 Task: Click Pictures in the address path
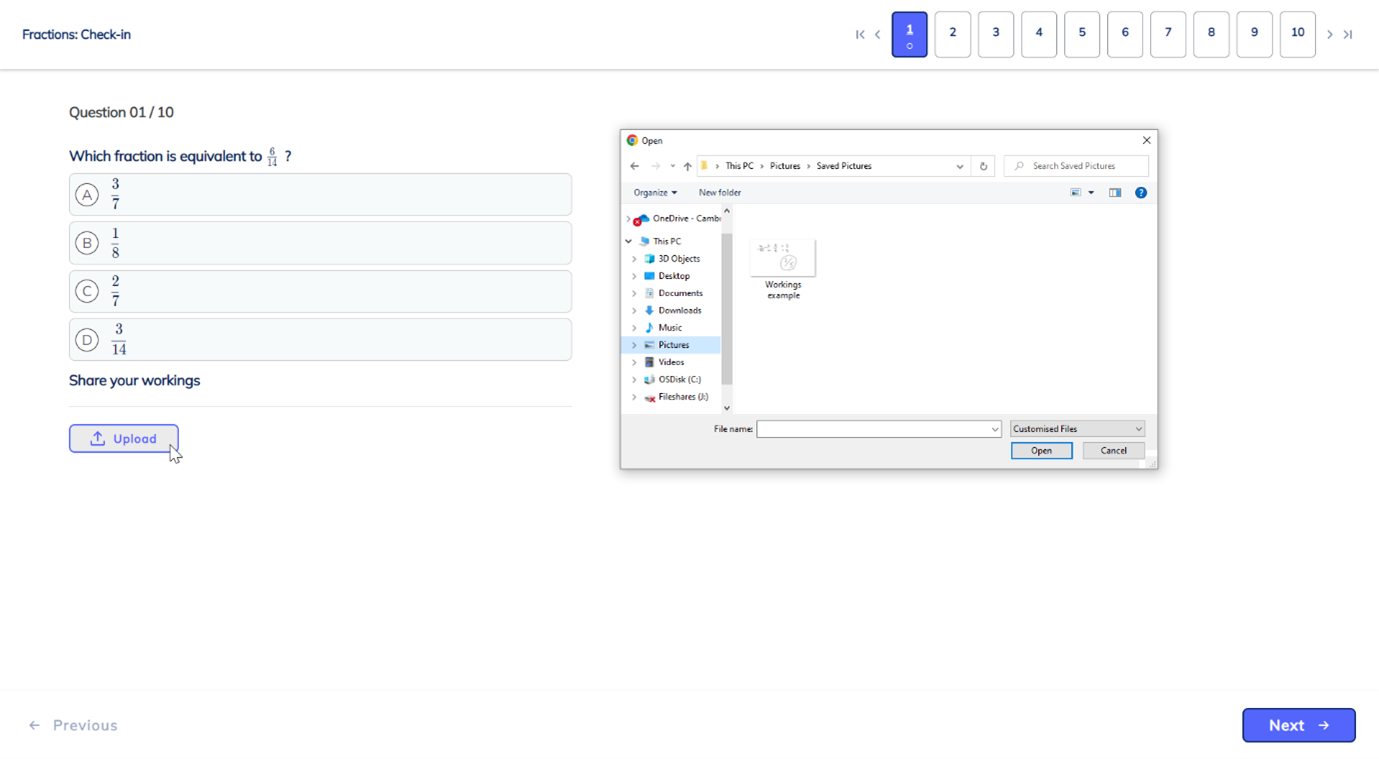point(785,166)
